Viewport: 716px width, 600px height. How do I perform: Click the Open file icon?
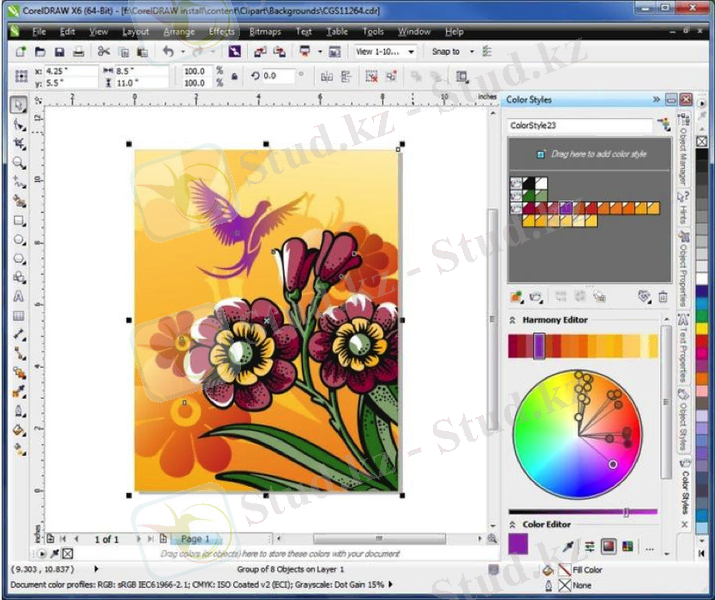[40, 52]
